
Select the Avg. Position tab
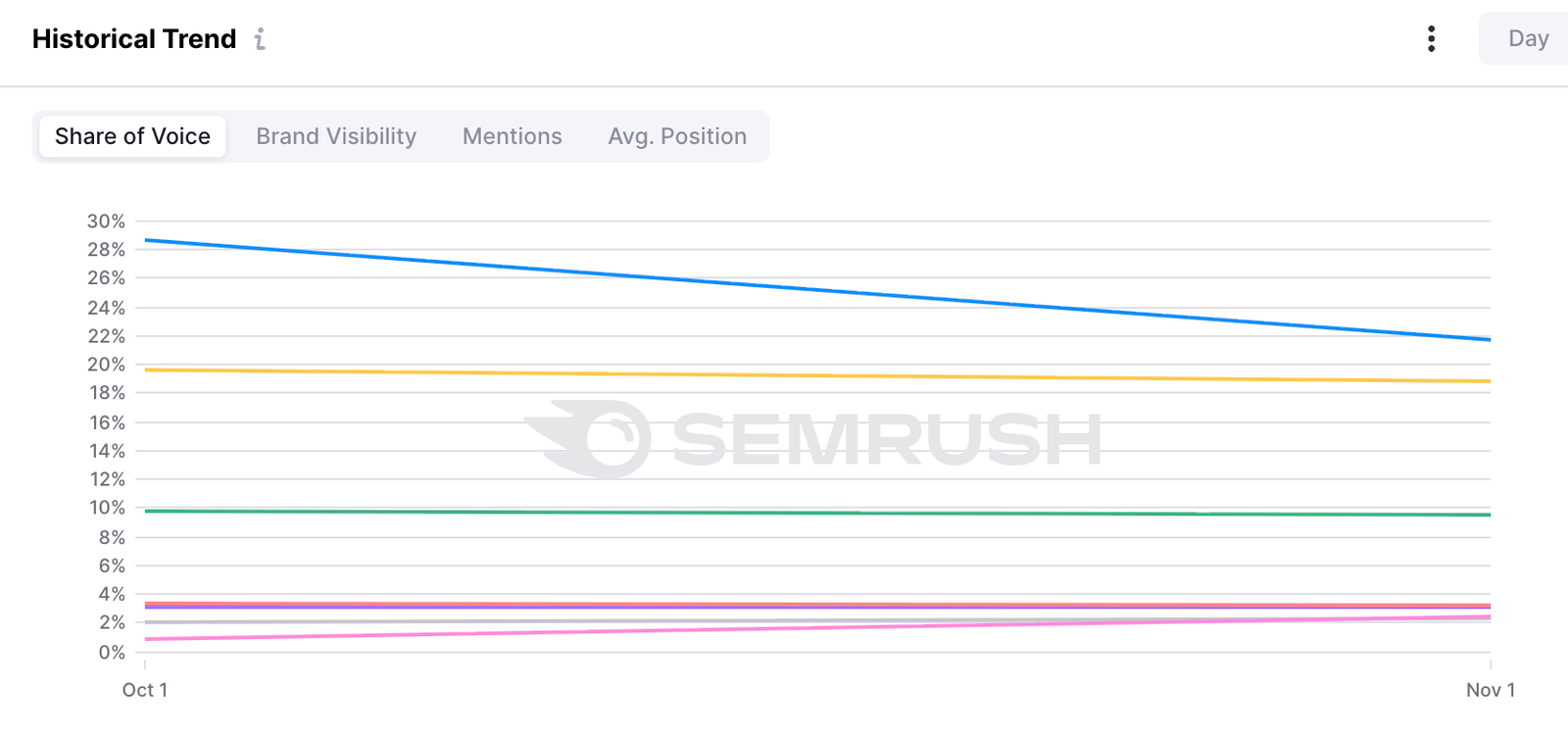pos(677,136)
